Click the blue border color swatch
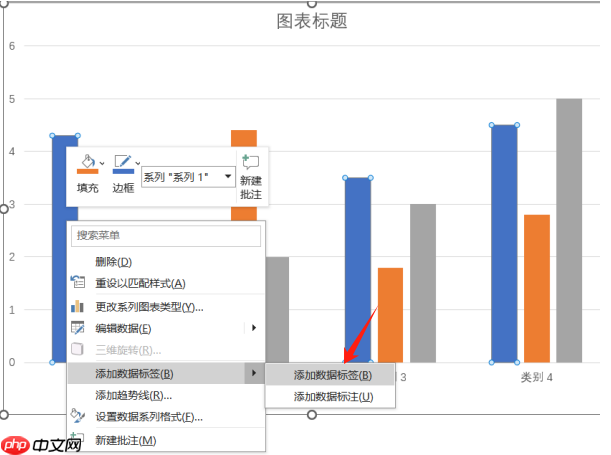 [123, 171]
